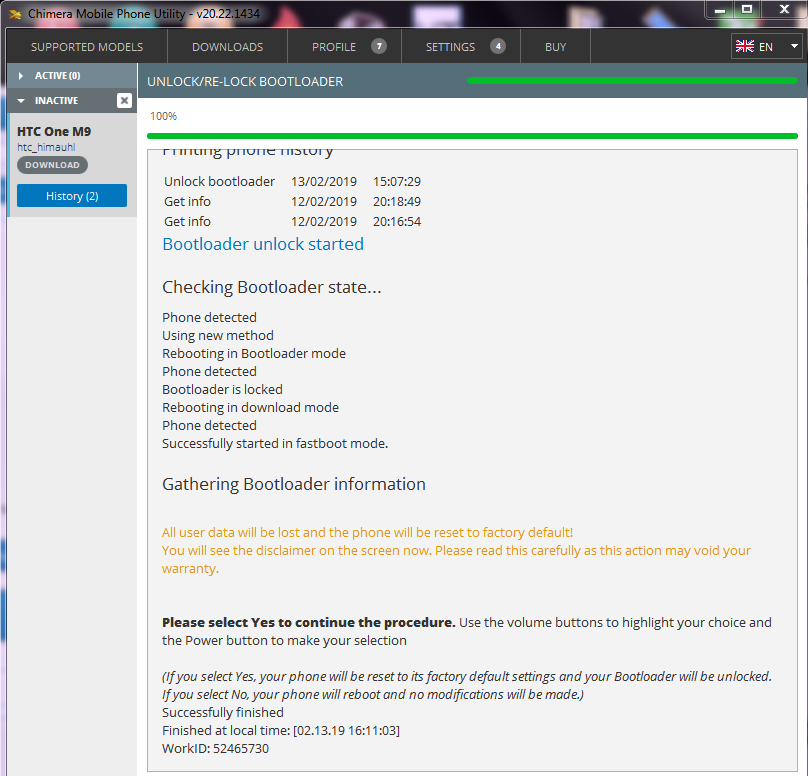Minimize the Chimera window
Image resolution: width=808 pixels, height=776 pixels.
tap(719, 10)
